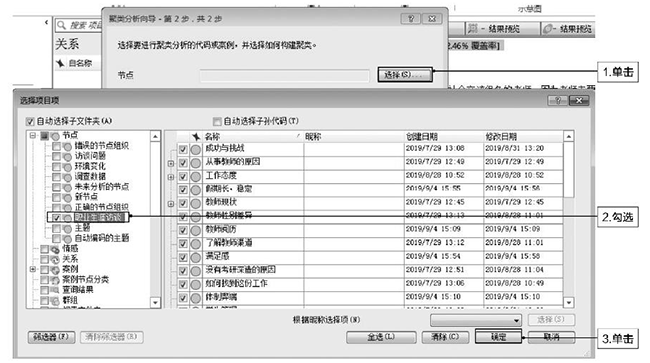
Task: Click the pin icon in the list column header
Action: tap(196, 137)
